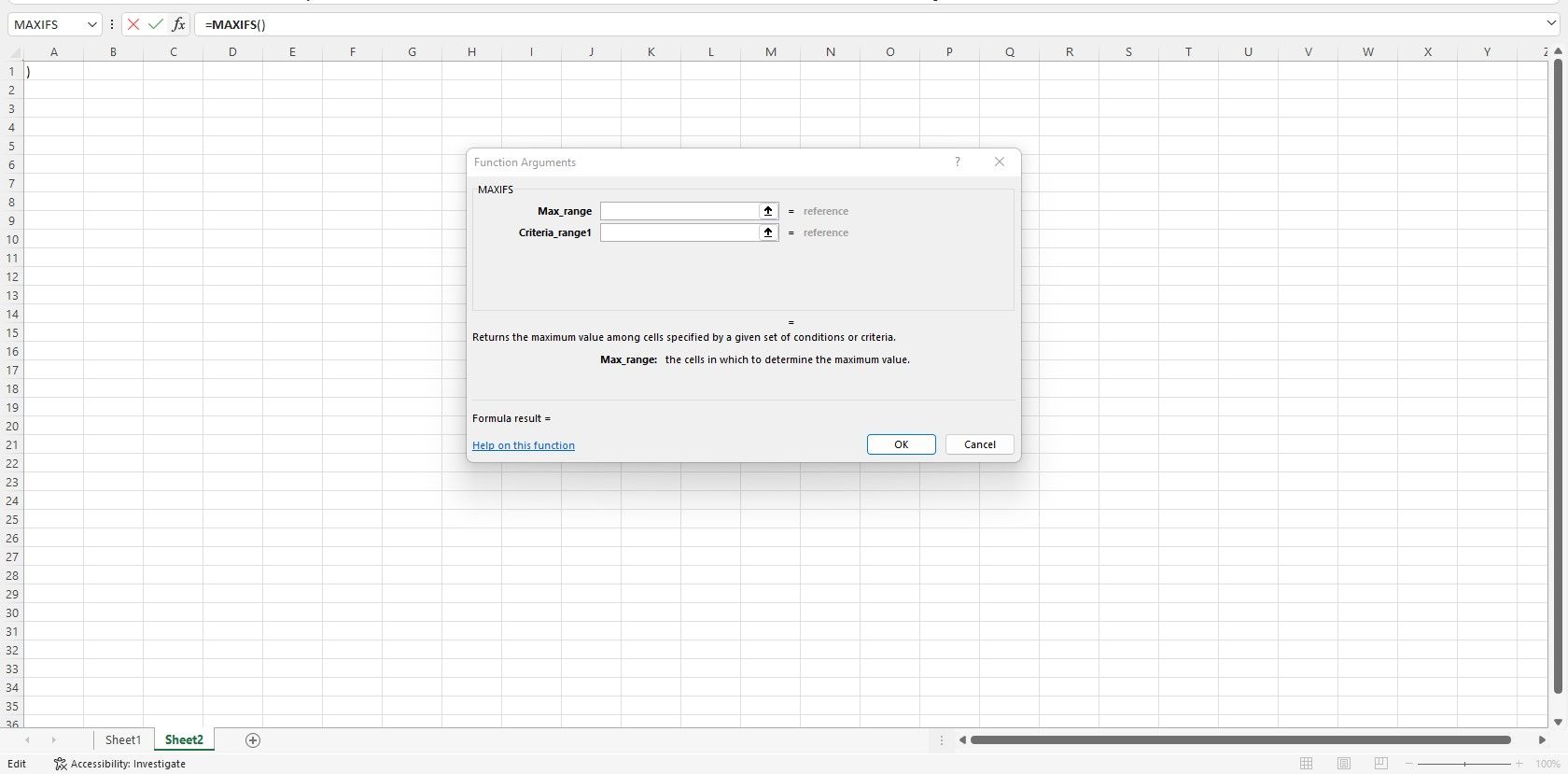The image size is (1568, 774).
Task: Click the 'Edit' mode status text
Action: point(17,764)
